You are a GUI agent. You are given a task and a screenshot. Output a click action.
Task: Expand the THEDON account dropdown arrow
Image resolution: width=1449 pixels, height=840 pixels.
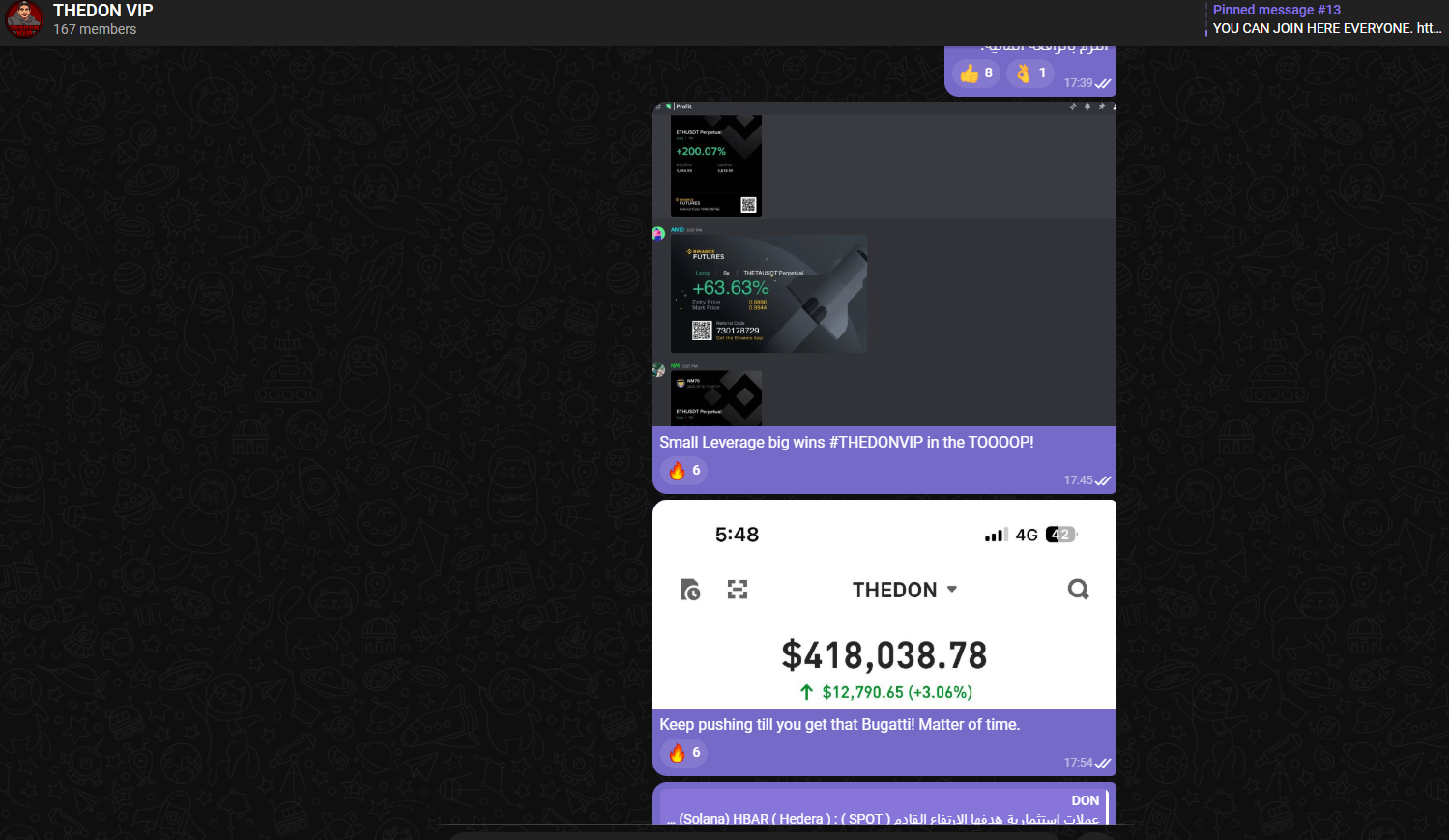(x=952, y=589)
